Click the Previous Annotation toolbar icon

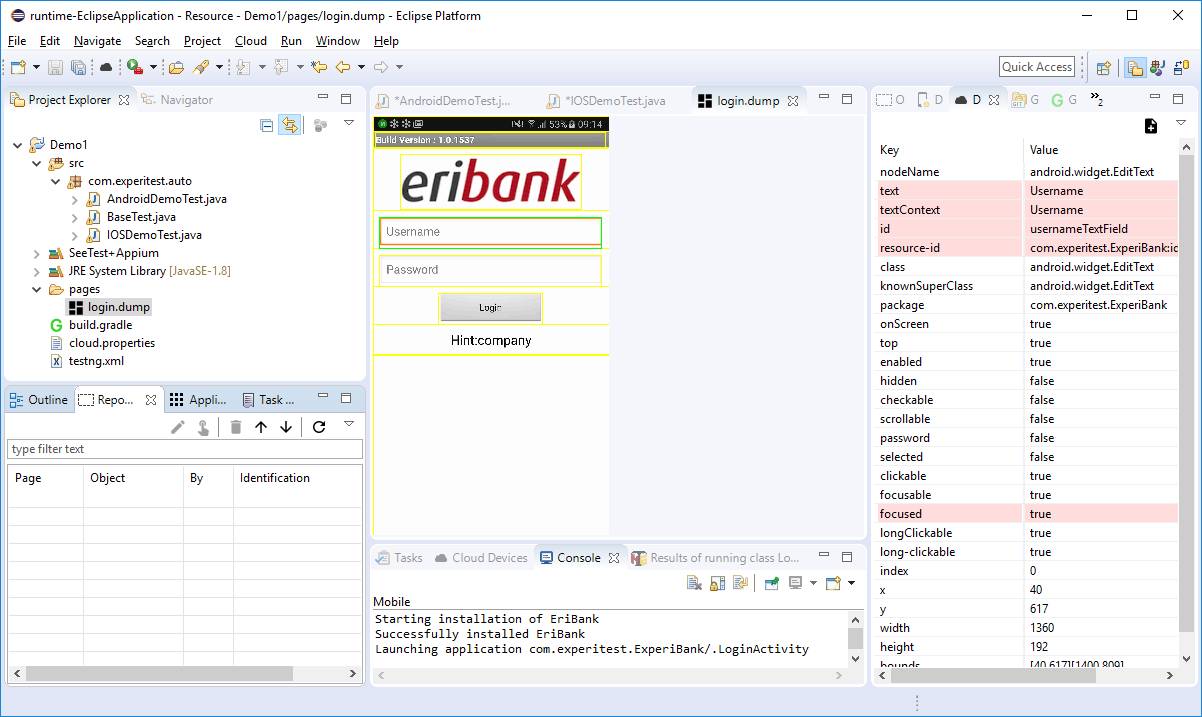click(282, 67)
